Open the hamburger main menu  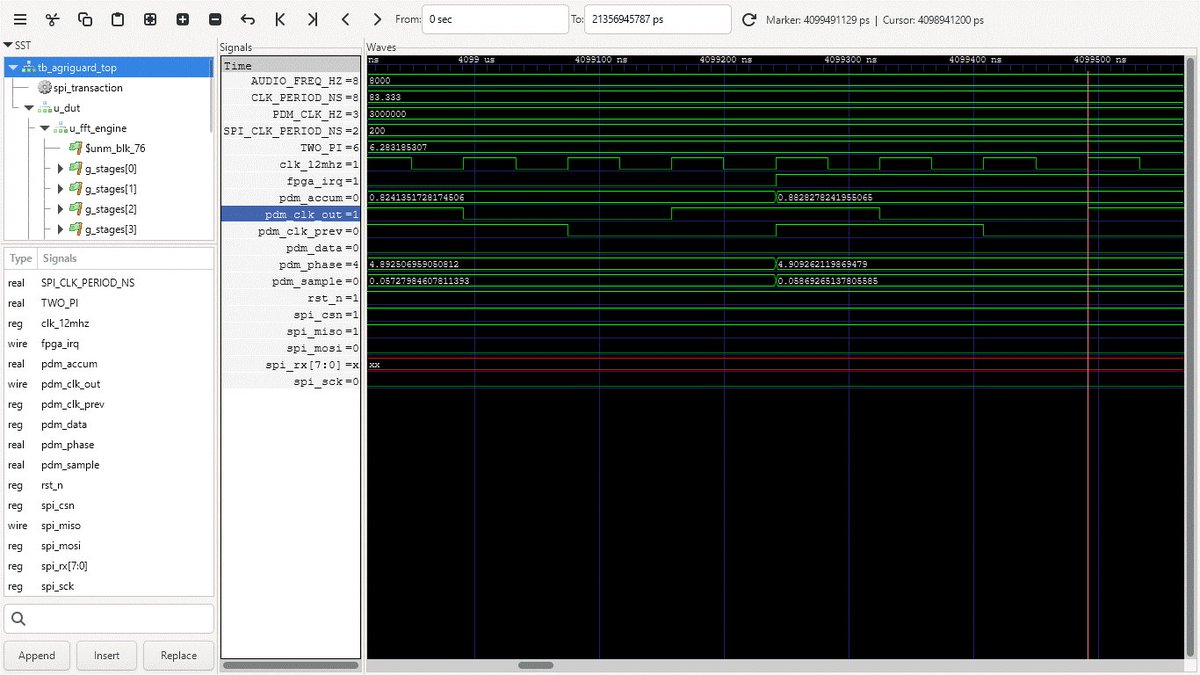coord(20,19)
